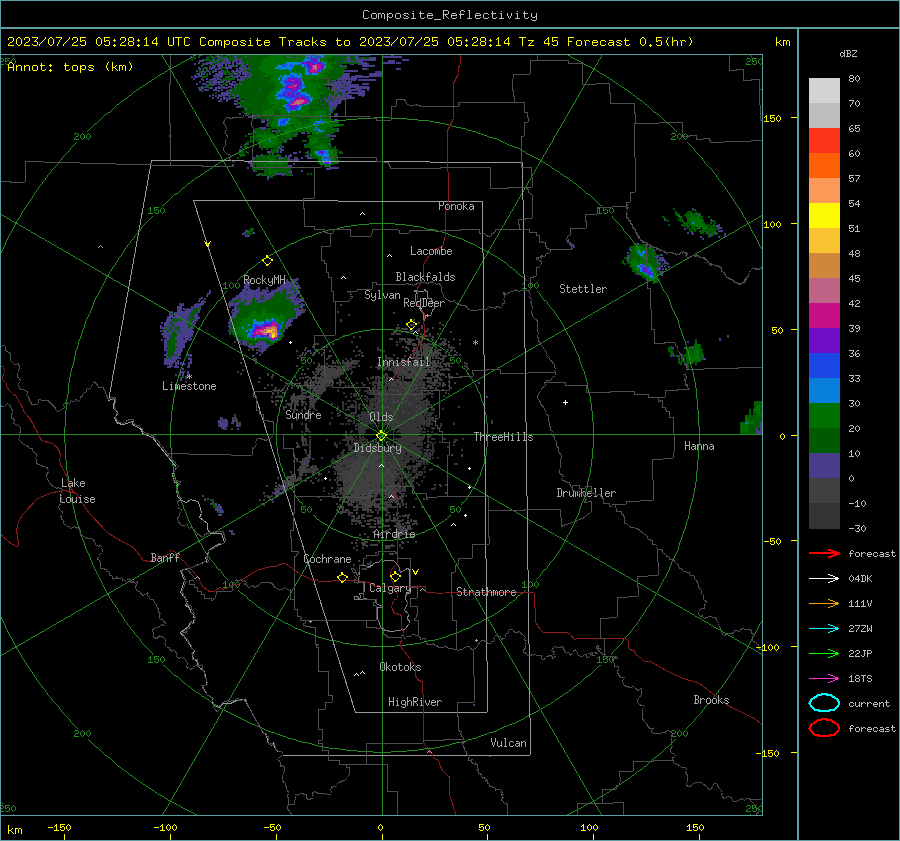Select the bright green 20-30 dBZ swatch
Screen dimensions: 900x841
tap(824, 416)
